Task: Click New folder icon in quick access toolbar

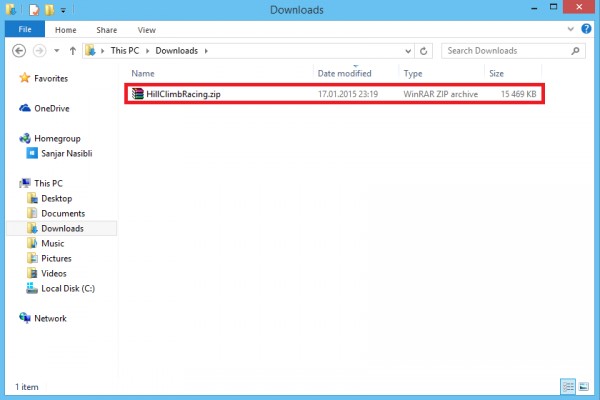Action: click(49, 10)
